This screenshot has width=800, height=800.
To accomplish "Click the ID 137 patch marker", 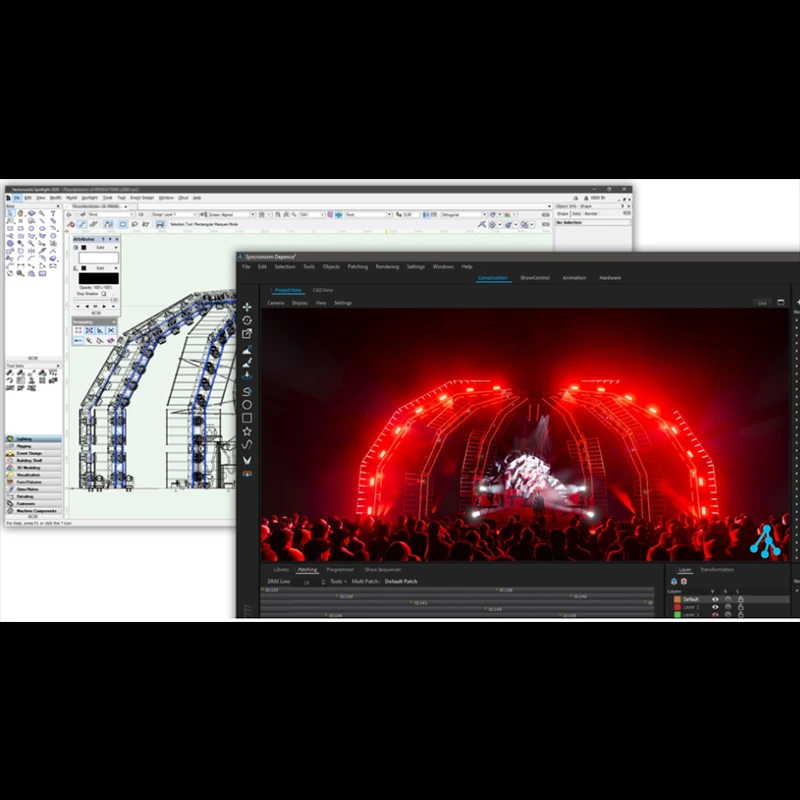I will (x=270, y=590).
